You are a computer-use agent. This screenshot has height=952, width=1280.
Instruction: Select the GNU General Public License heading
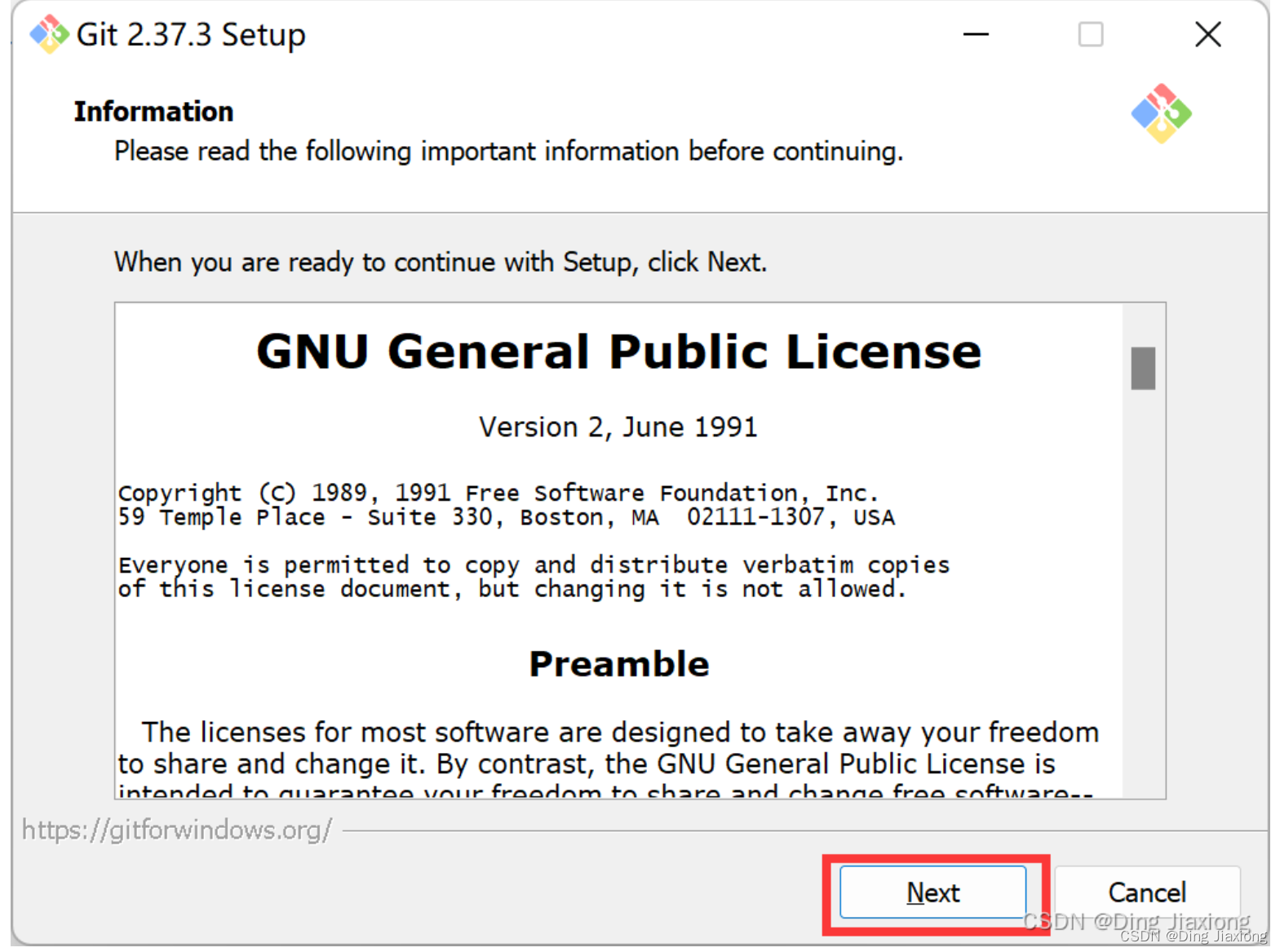[619, 352]
